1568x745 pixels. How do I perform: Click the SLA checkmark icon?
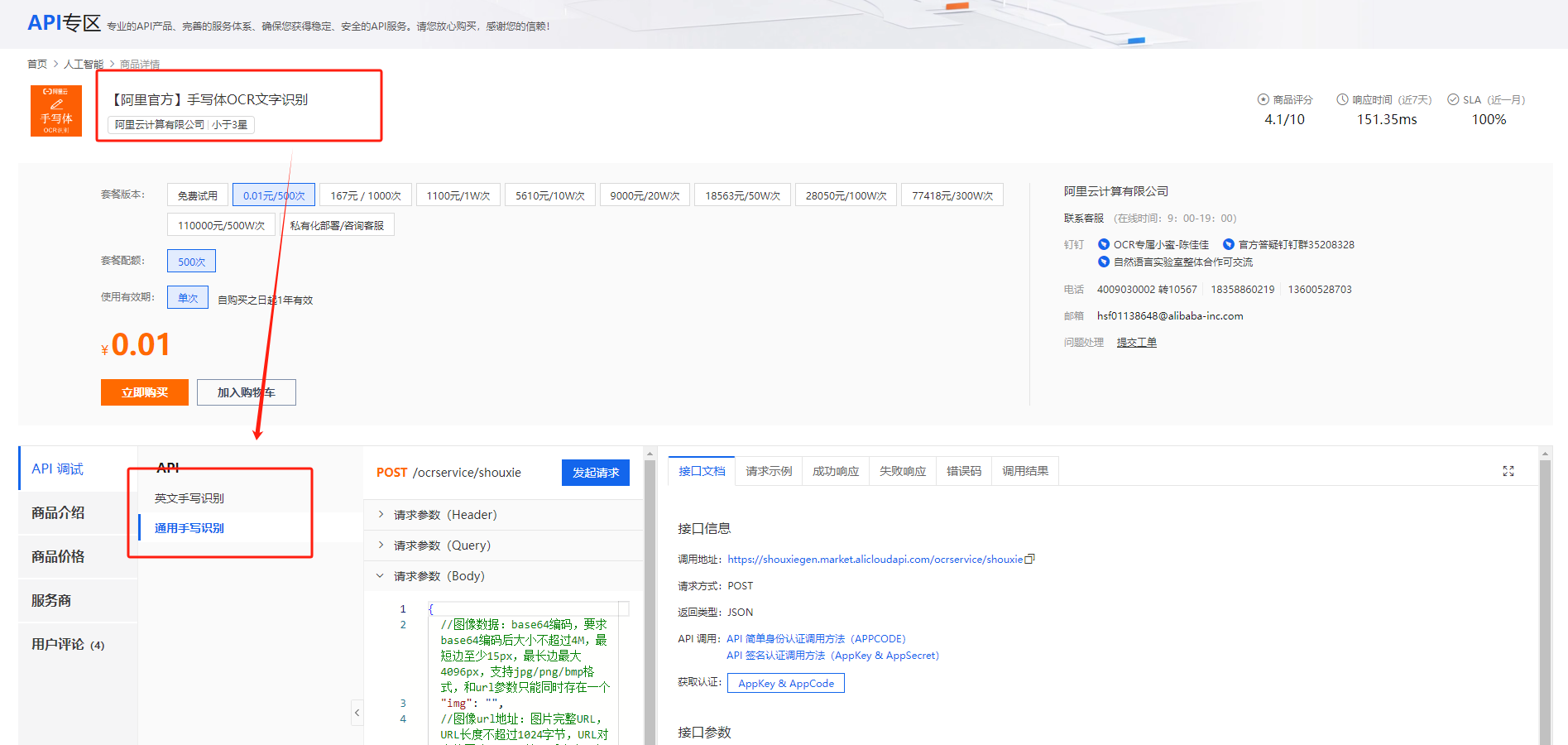point(1453,99)
